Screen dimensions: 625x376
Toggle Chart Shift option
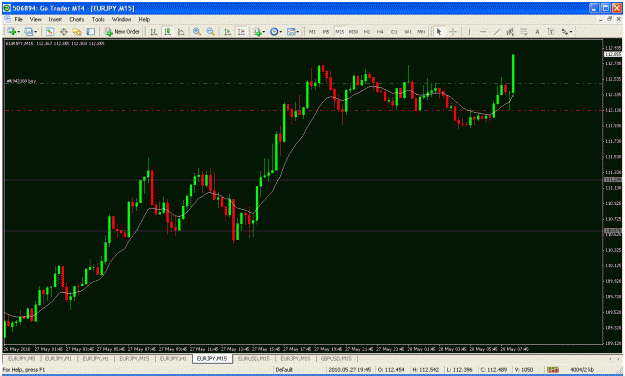[241, 31]
